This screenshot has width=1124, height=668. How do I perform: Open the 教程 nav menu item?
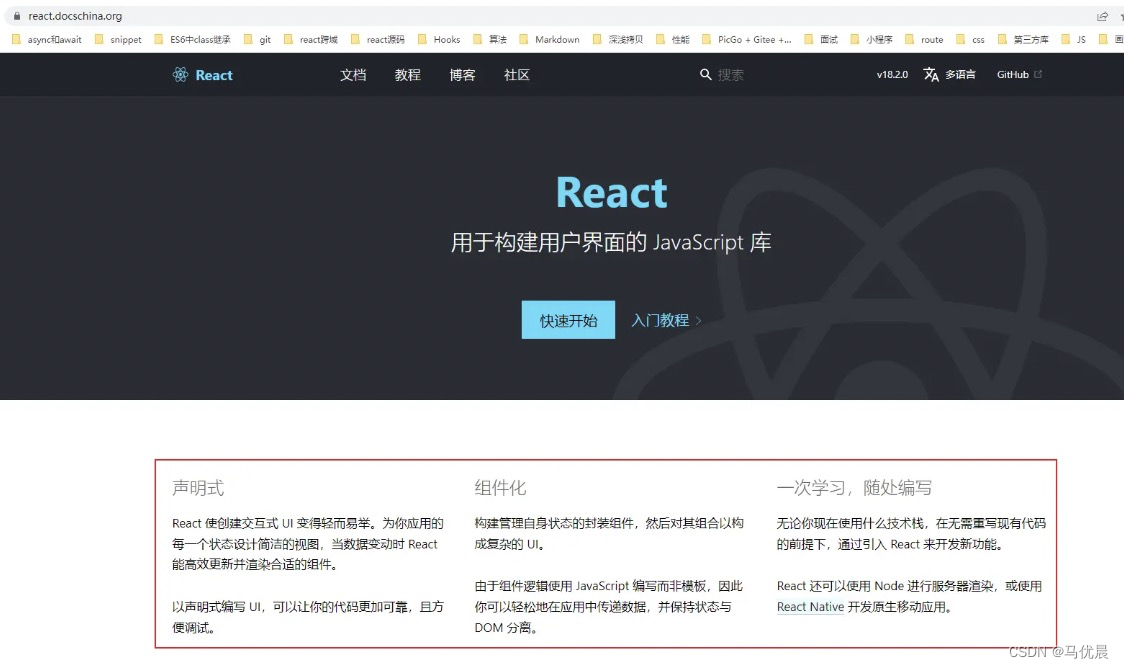pyautogui.click(x=407, y=75)
